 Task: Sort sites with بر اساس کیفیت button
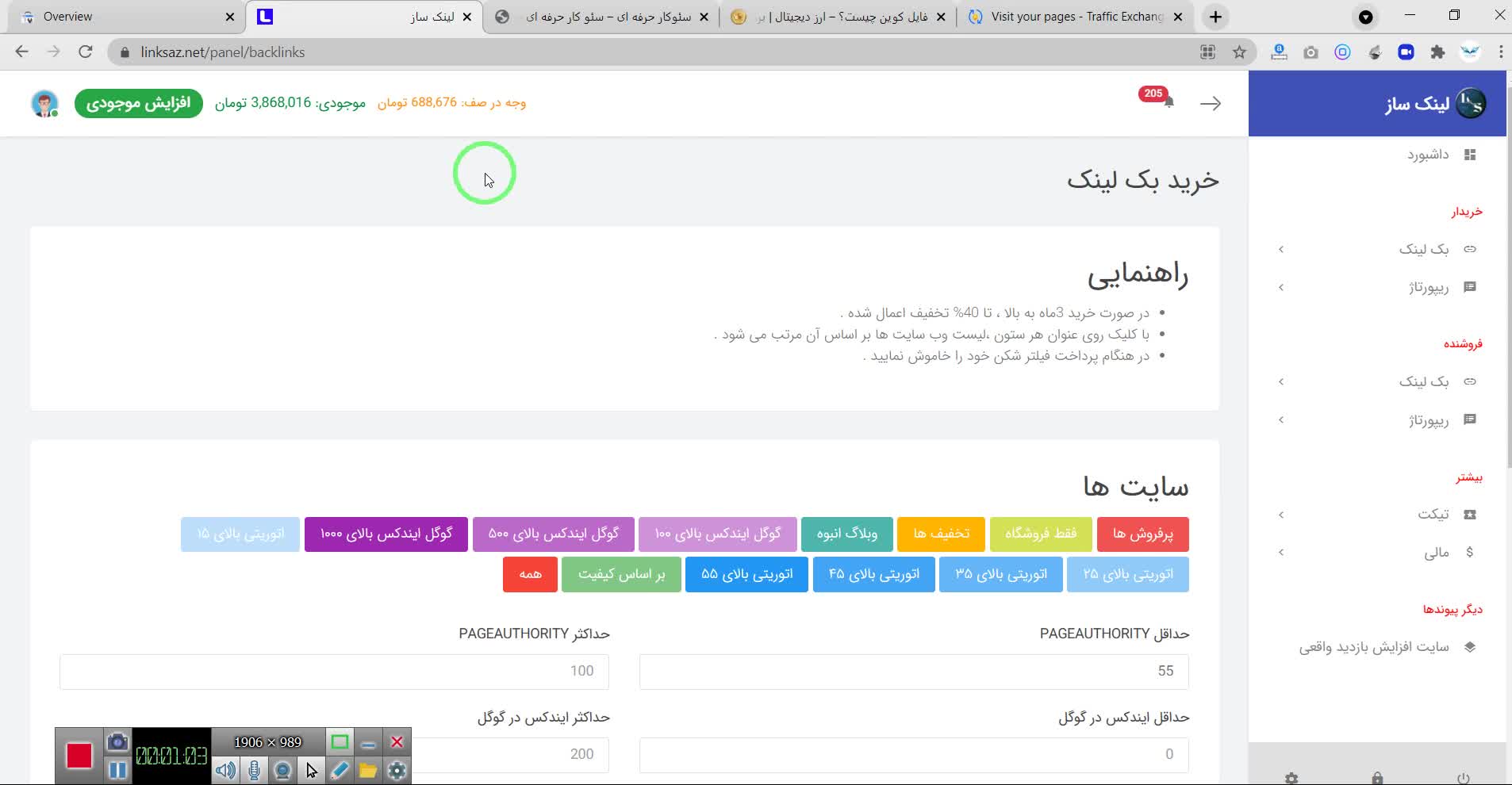click(621, 574)
